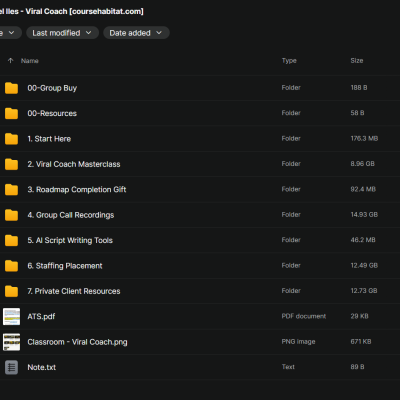Select 5. AI Script Writing Tools name
The height and width of the screenshot is (400, 400).
(x=70, y=240)
